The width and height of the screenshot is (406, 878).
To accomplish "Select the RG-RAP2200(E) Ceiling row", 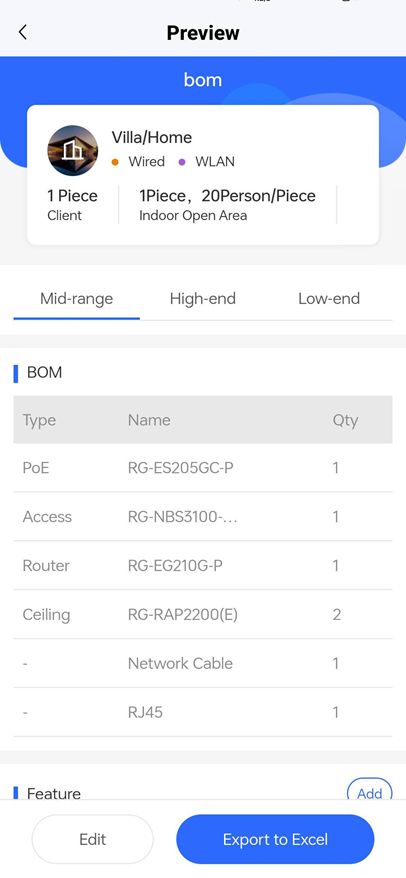I will [203, 614].
